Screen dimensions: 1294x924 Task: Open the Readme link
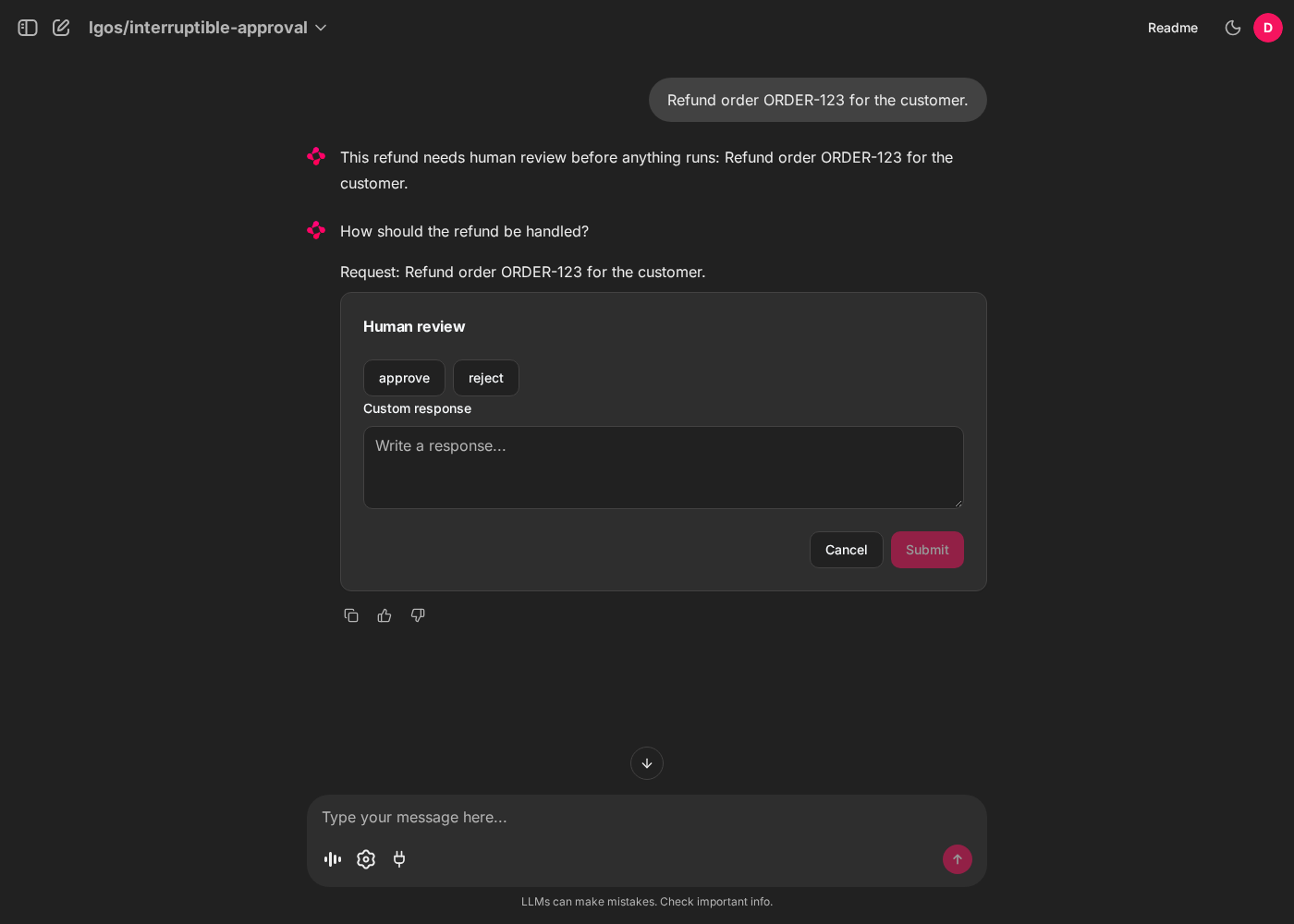1173,28
